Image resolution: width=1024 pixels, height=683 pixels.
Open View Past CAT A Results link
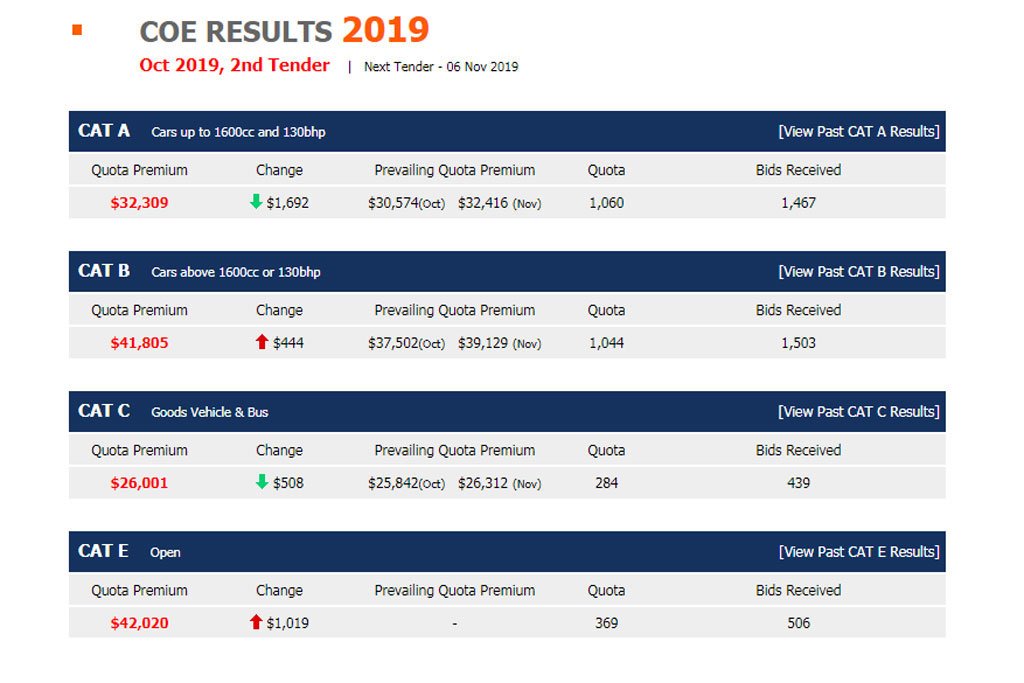pyautogui.click(x=859, y=131)
